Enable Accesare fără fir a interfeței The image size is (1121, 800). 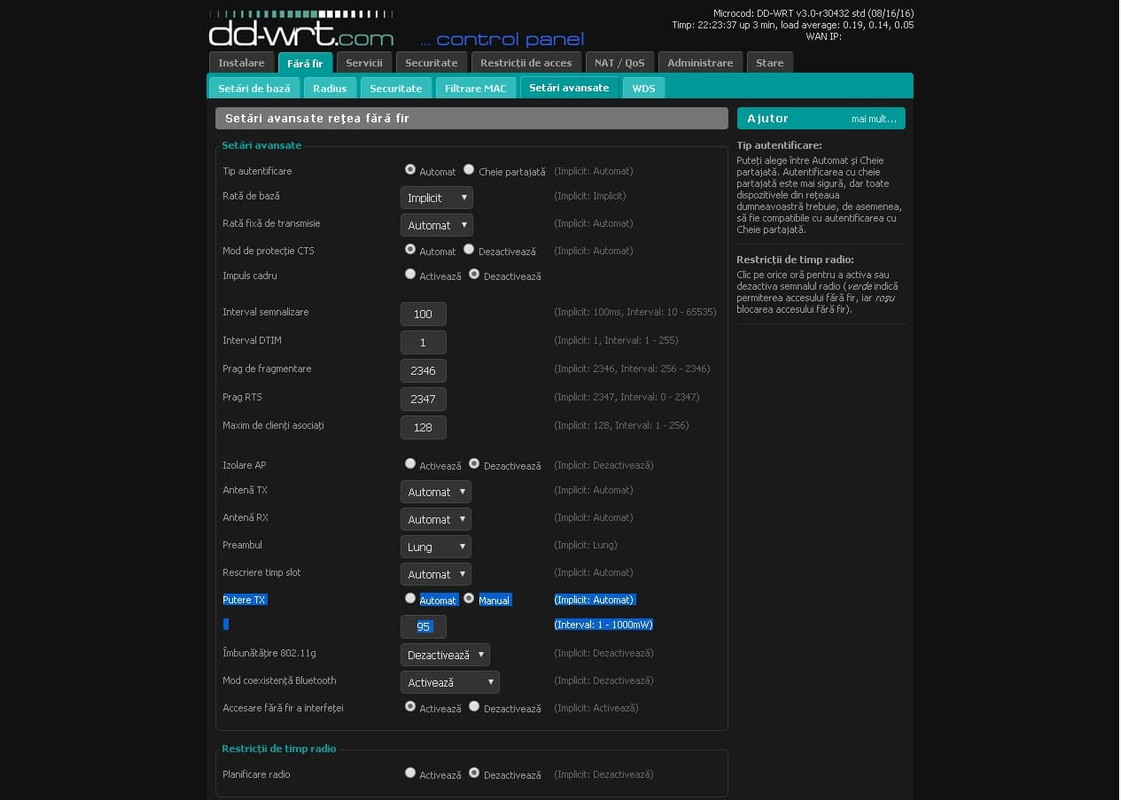pos(410,706)
